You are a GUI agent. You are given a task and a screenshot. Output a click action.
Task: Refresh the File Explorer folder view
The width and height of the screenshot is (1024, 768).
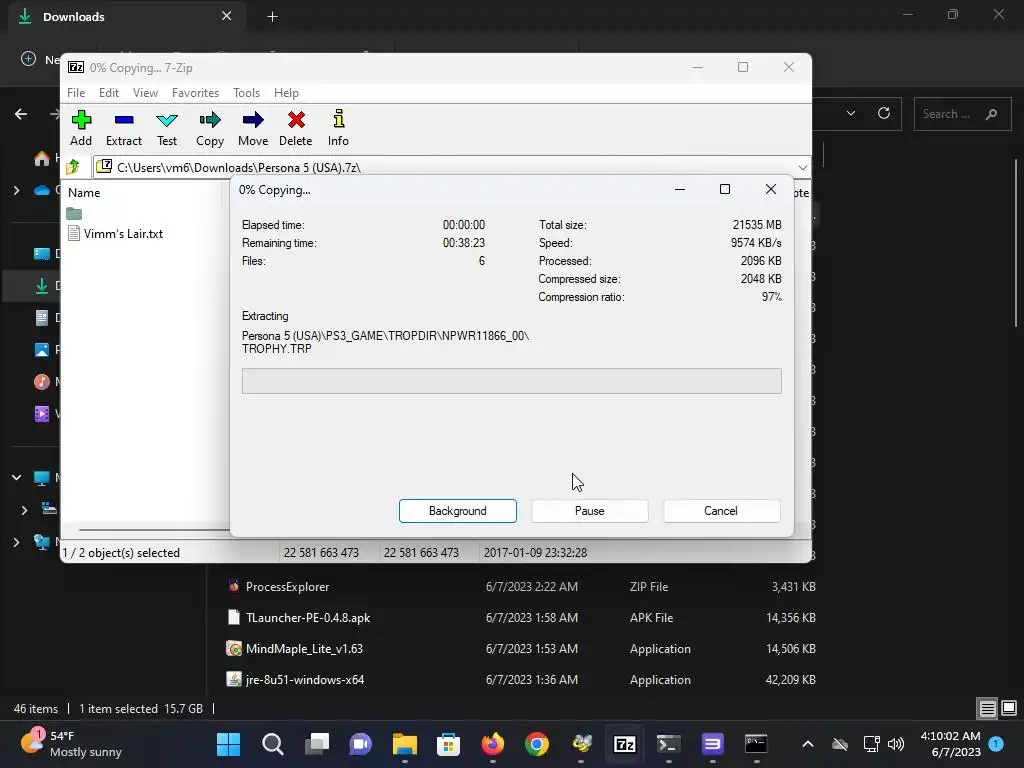point(884,113)
